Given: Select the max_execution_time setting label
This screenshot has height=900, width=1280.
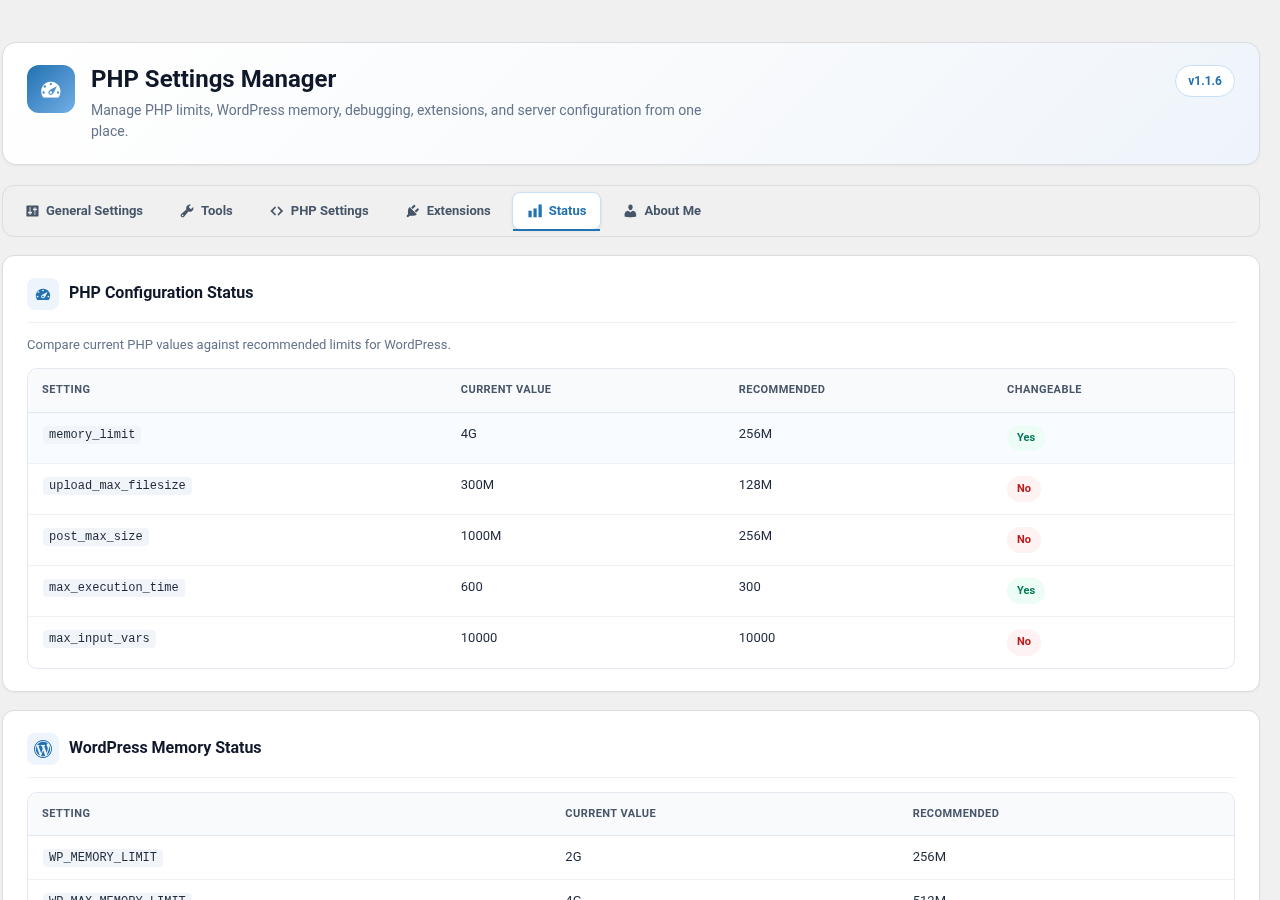Looking at the screenshot, I should click(114, 588).
